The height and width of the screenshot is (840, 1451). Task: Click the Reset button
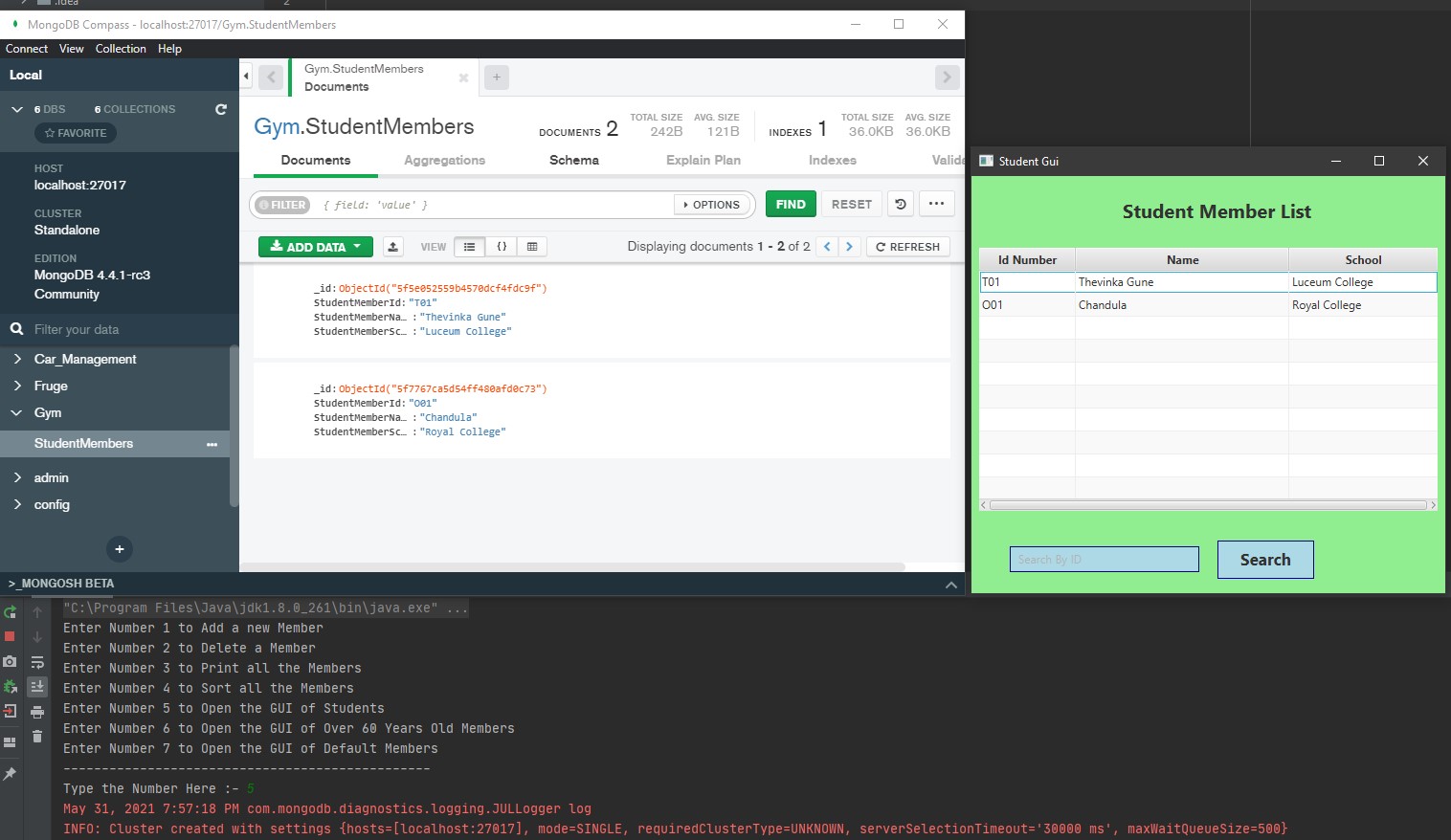click(x=852, y=204)
